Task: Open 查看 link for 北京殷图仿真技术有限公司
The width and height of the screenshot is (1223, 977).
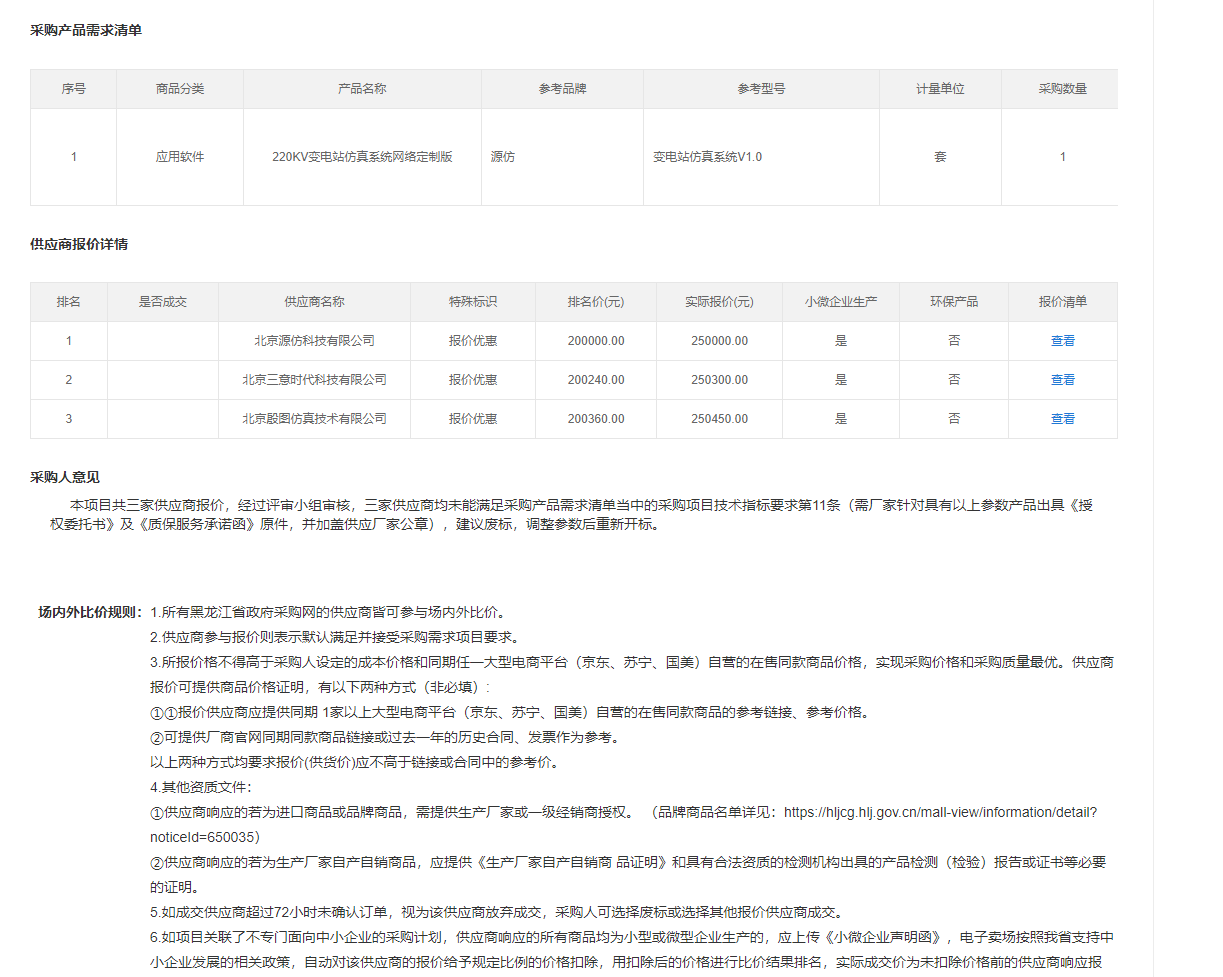Action: click(1062, 419)
